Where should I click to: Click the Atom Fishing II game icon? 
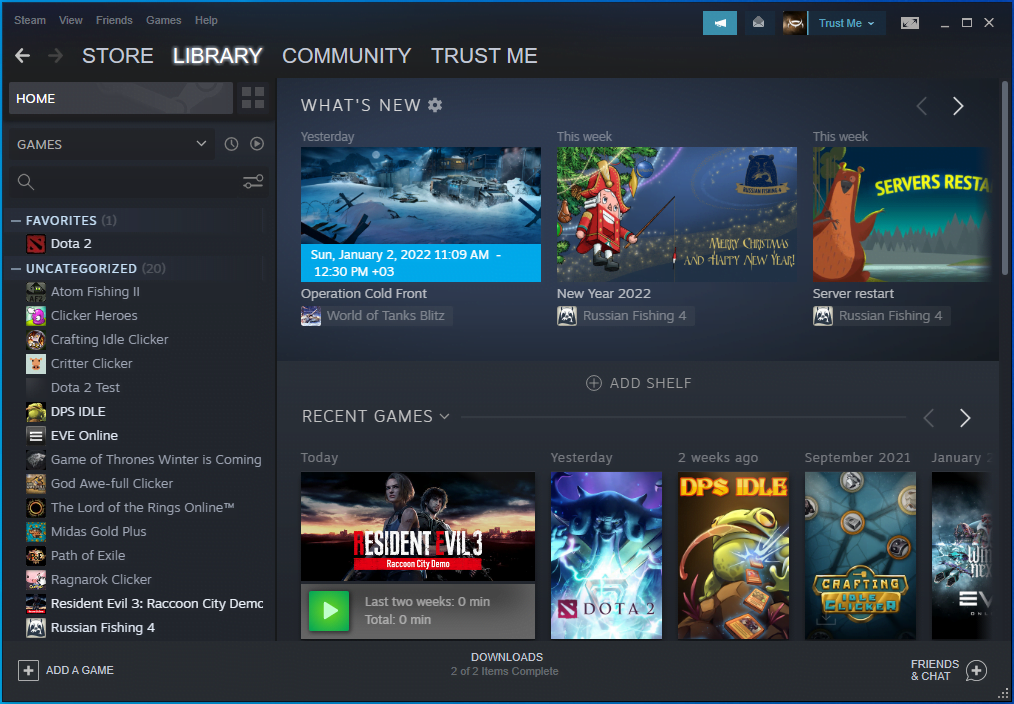pos(36,292)
